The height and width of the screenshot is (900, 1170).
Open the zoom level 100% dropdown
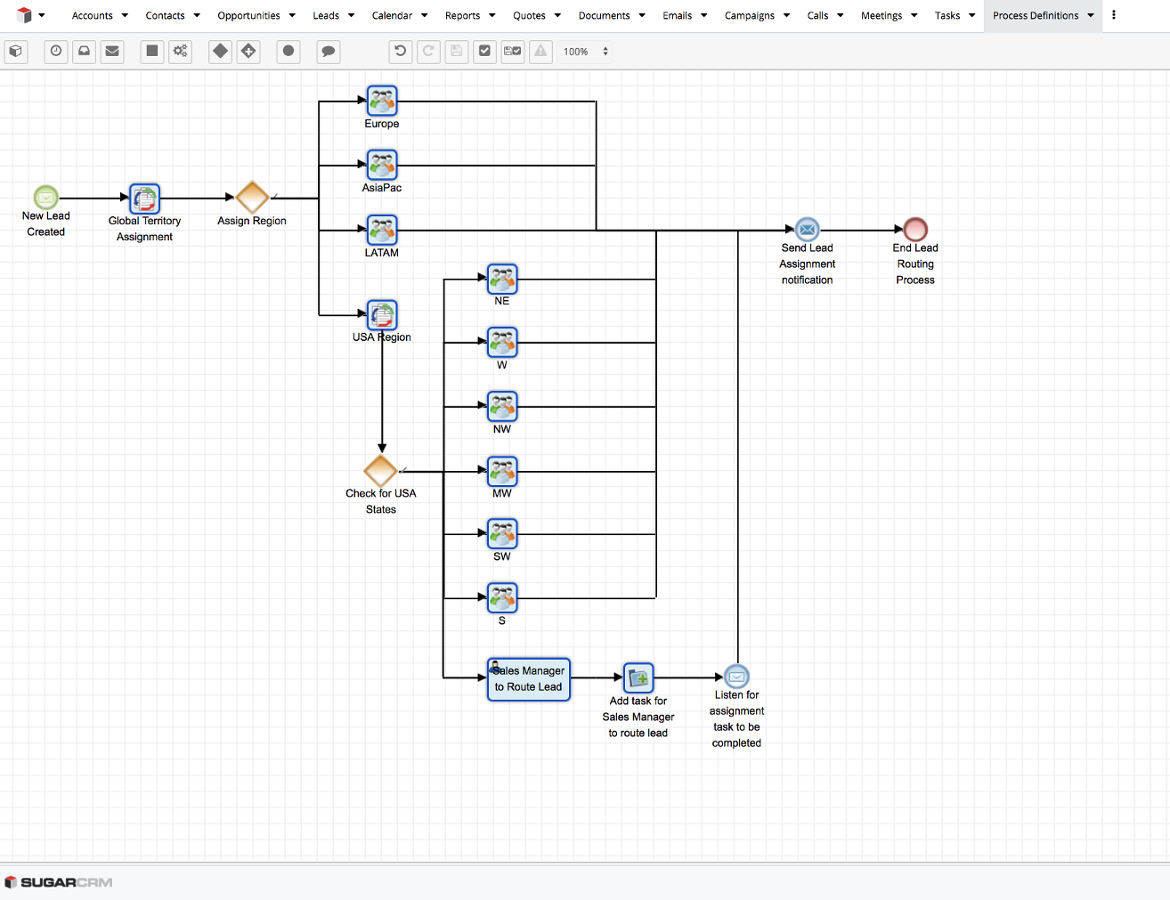click(x=585, y=51)
